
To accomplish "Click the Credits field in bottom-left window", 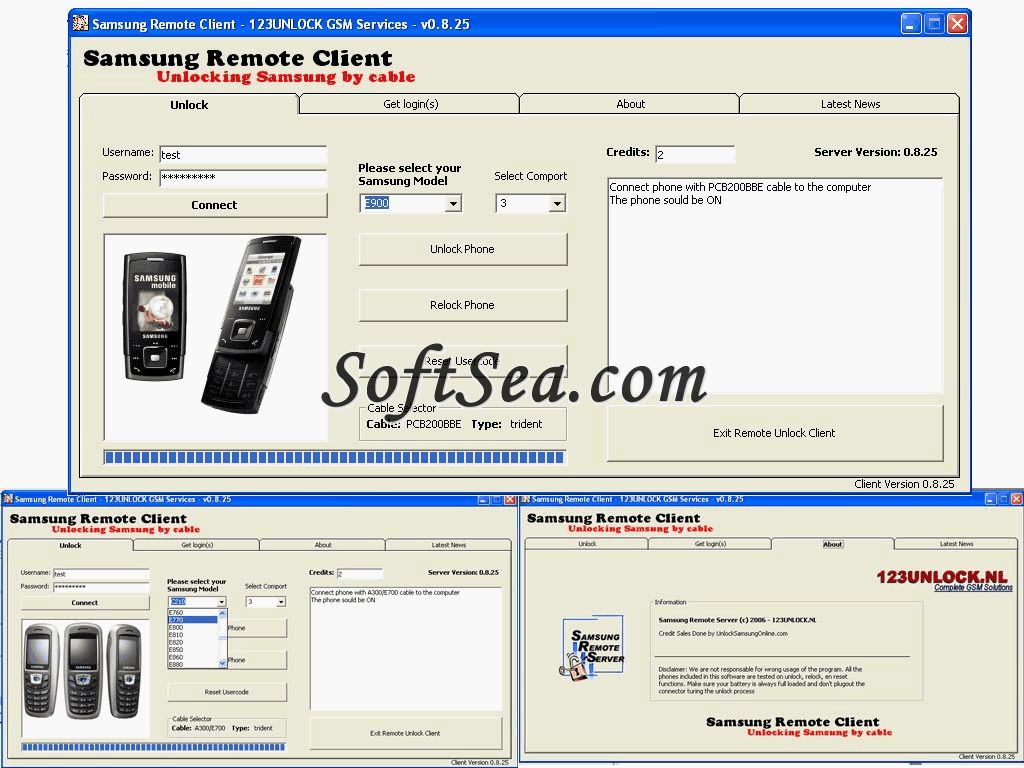I will tap(360, 573).
